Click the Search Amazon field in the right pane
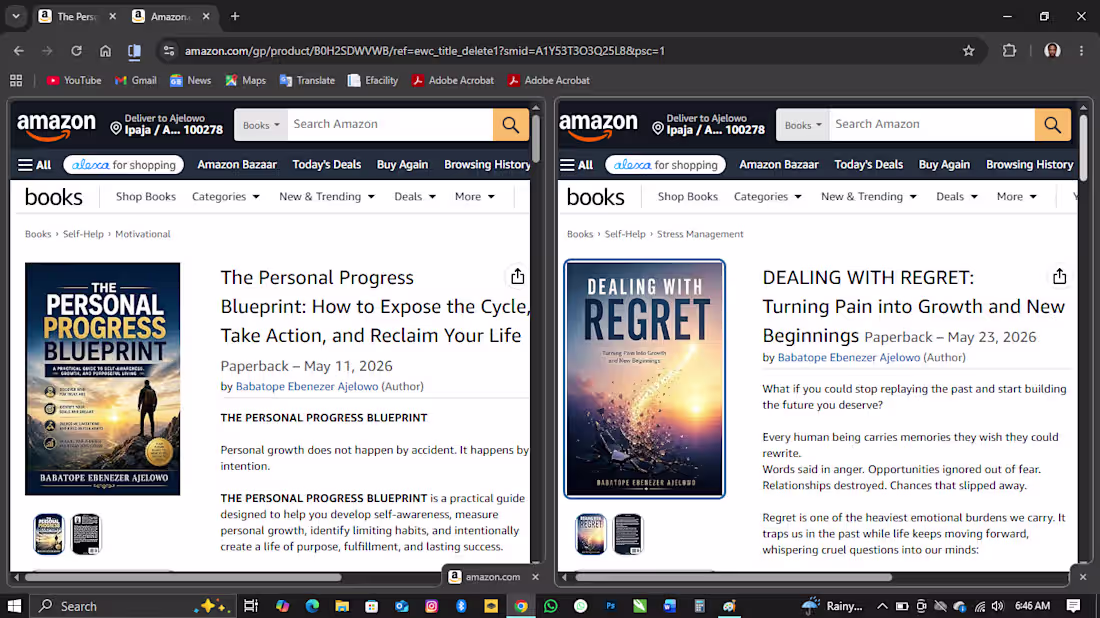 pos(932,125)
